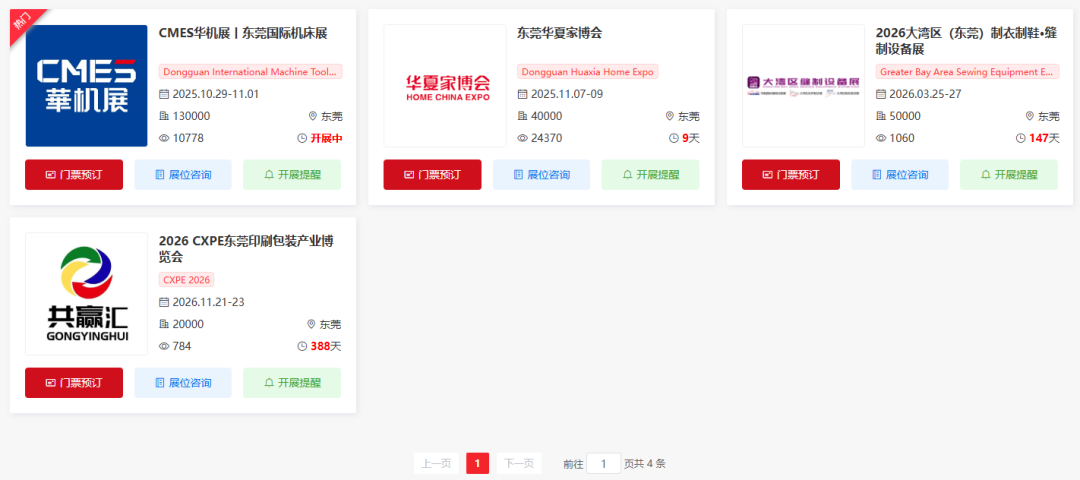Click building area icon next to 130000
Image resolution: width=1080 pixels, height=480 pixels.
coord(164,116)
